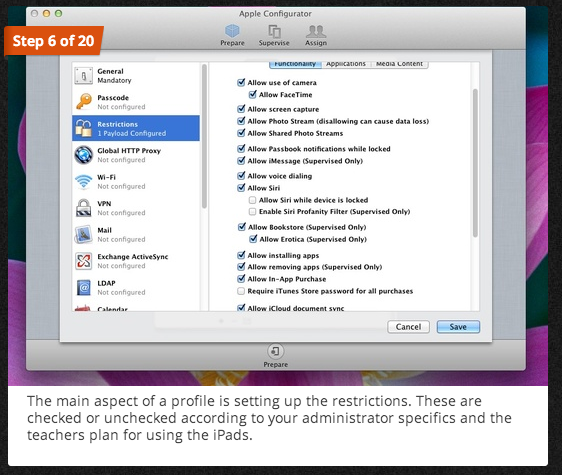Enable Allow Siri while device is locked
Image resolution: width=562 pixels, height=475 pixels.
(252, 200)
